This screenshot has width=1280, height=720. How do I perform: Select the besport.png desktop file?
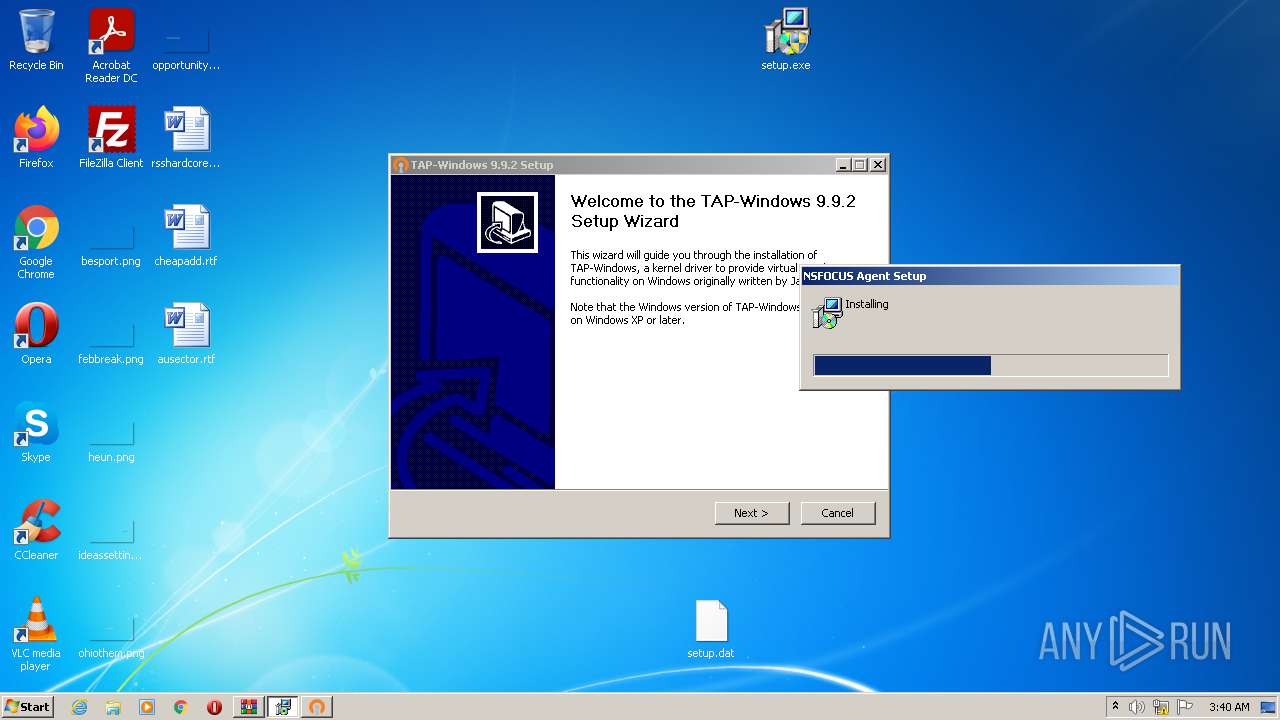(111, 245)
